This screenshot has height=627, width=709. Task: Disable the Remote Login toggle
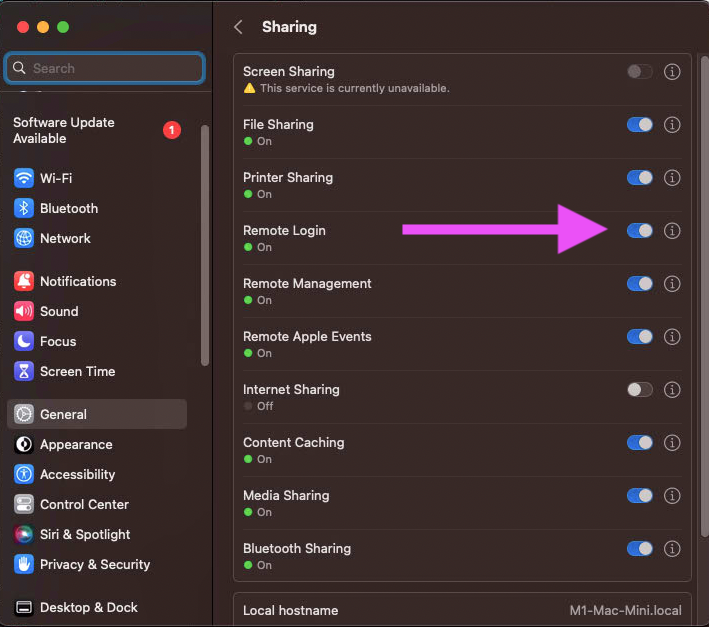[639, 231]
